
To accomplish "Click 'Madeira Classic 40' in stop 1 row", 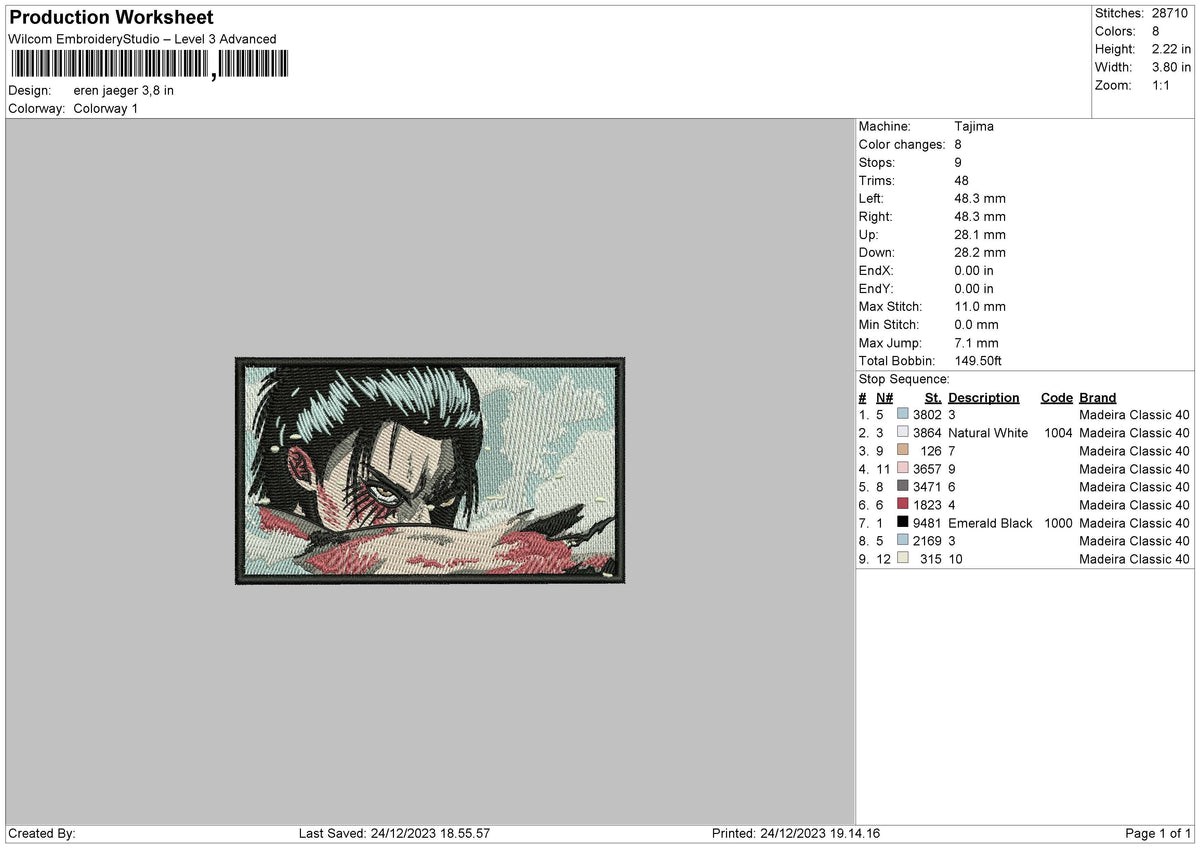I will tap(1135, 415).
